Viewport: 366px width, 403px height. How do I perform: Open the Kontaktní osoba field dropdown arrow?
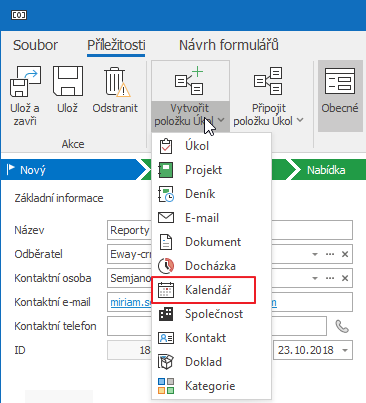[x=315, y=278]
